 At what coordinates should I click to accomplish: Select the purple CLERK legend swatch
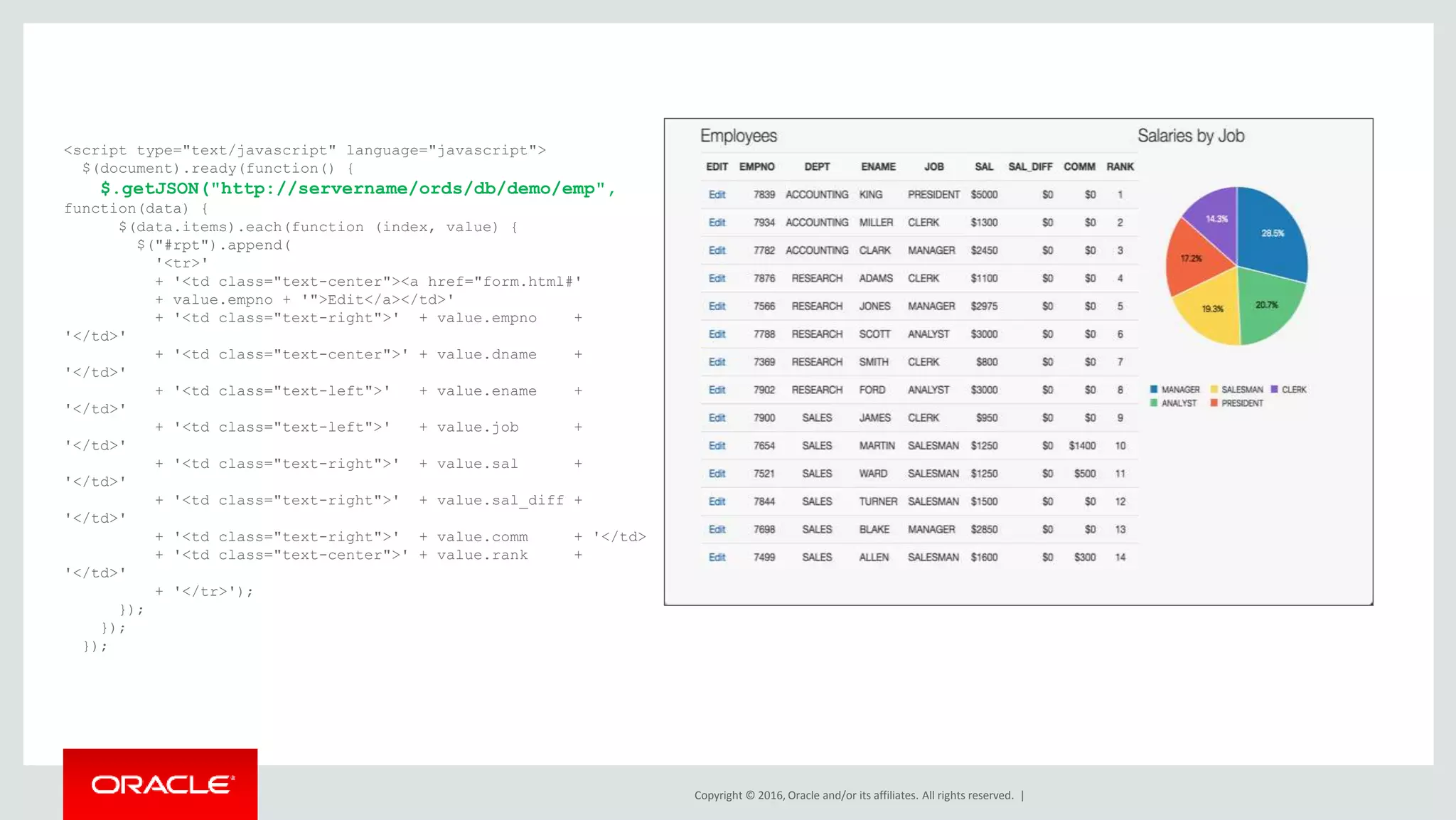(1275, 390)
